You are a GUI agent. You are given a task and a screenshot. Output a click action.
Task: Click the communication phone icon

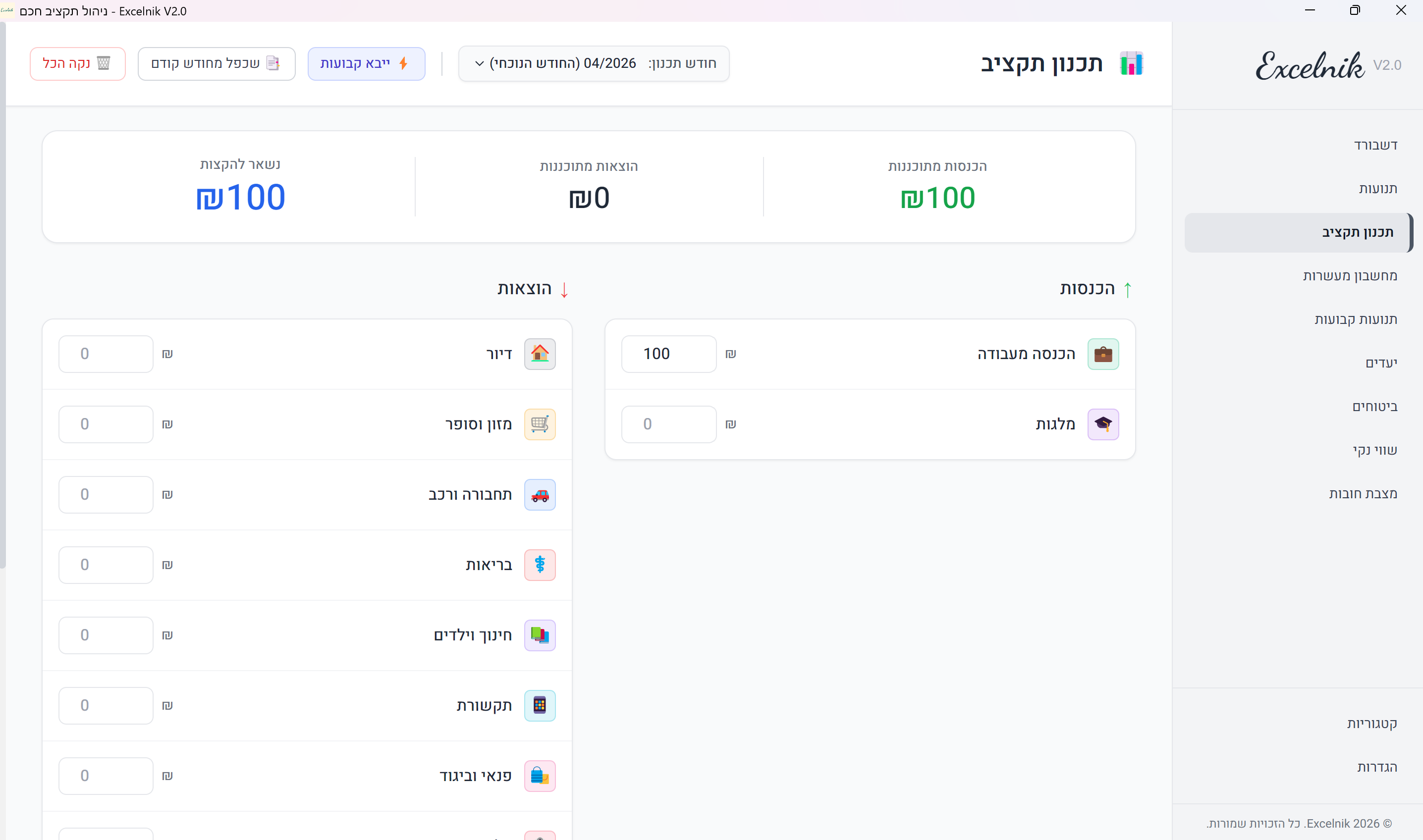pyautogui.click(x=539, y=705)
